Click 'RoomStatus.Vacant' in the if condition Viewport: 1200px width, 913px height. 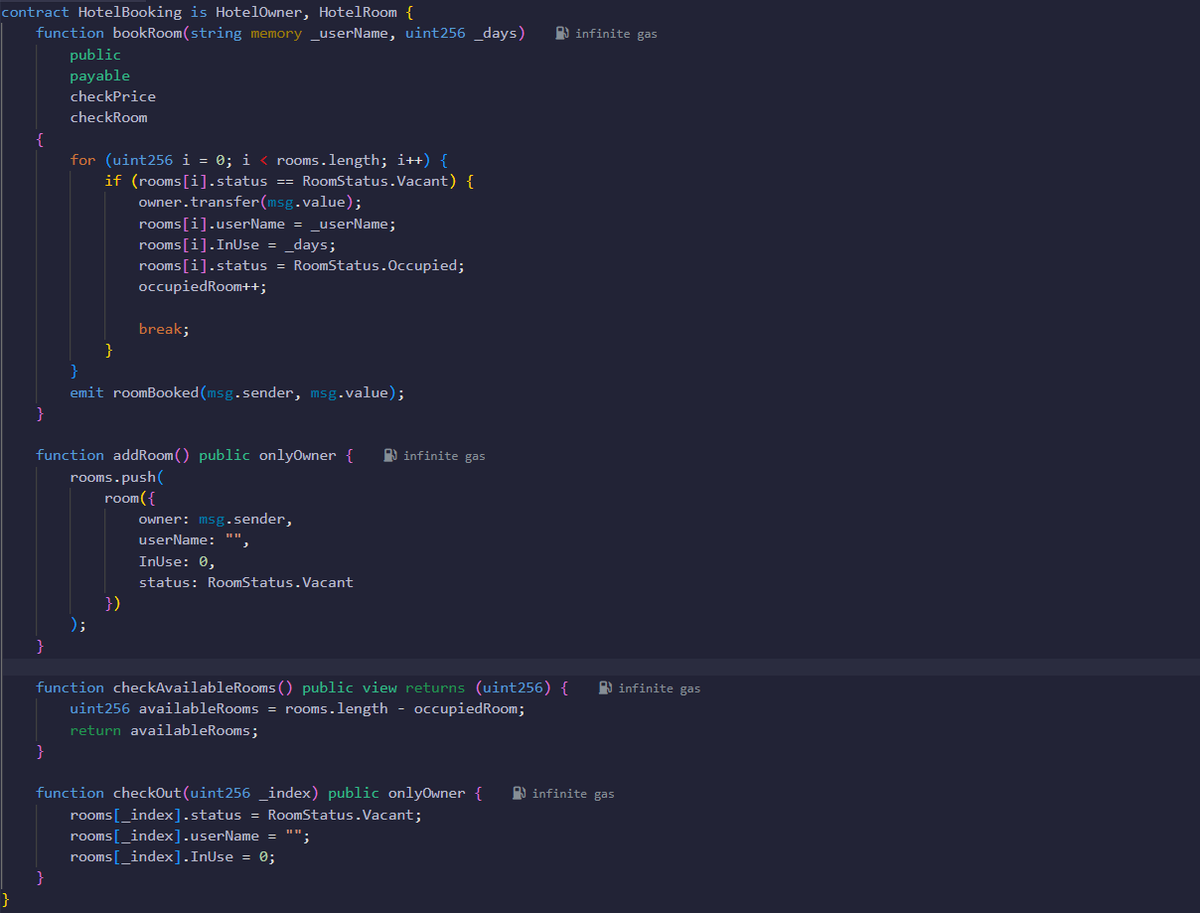point(375,181)
